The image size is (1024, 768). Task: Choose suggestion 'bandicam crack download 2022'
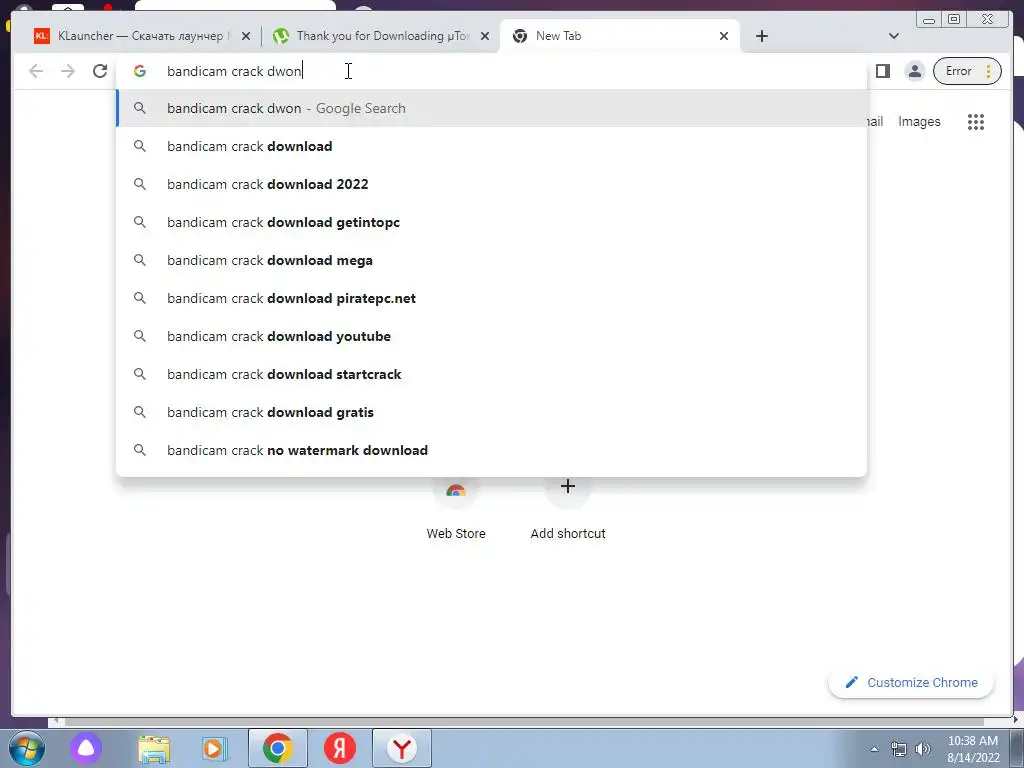tap(491, 184)
